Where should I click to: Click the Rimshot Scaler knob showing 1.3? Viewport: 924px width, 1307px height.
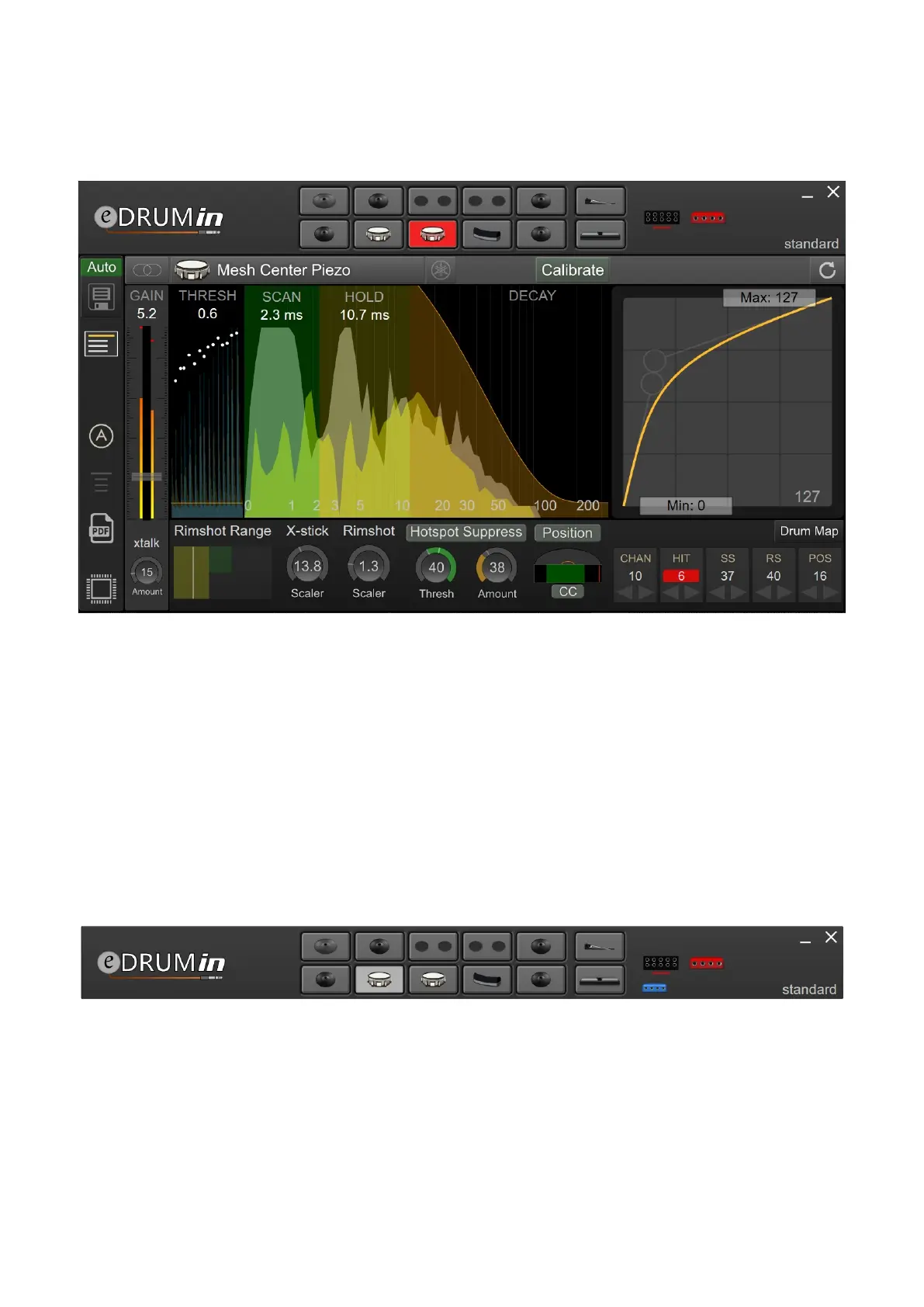click(x=369, y=567)
